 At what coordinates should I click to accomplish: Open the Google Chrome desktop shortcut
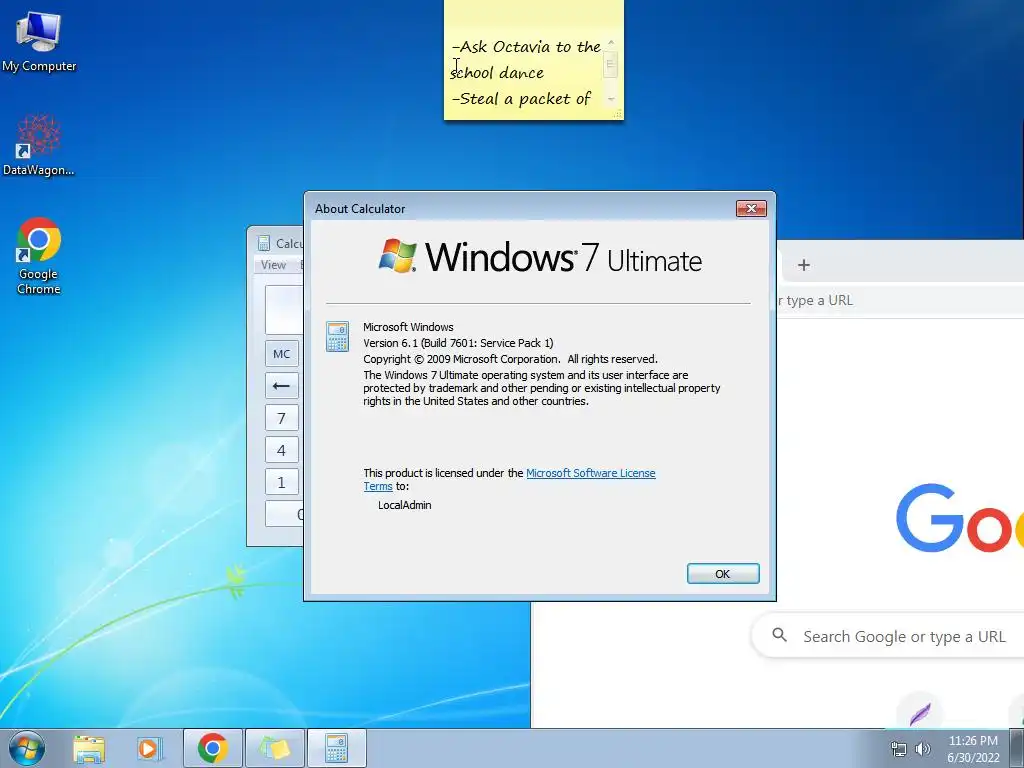(x=39, y=256)
